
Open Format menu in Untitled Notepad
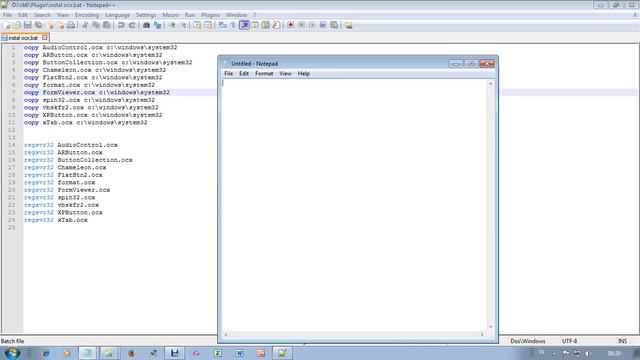[264, 73]
